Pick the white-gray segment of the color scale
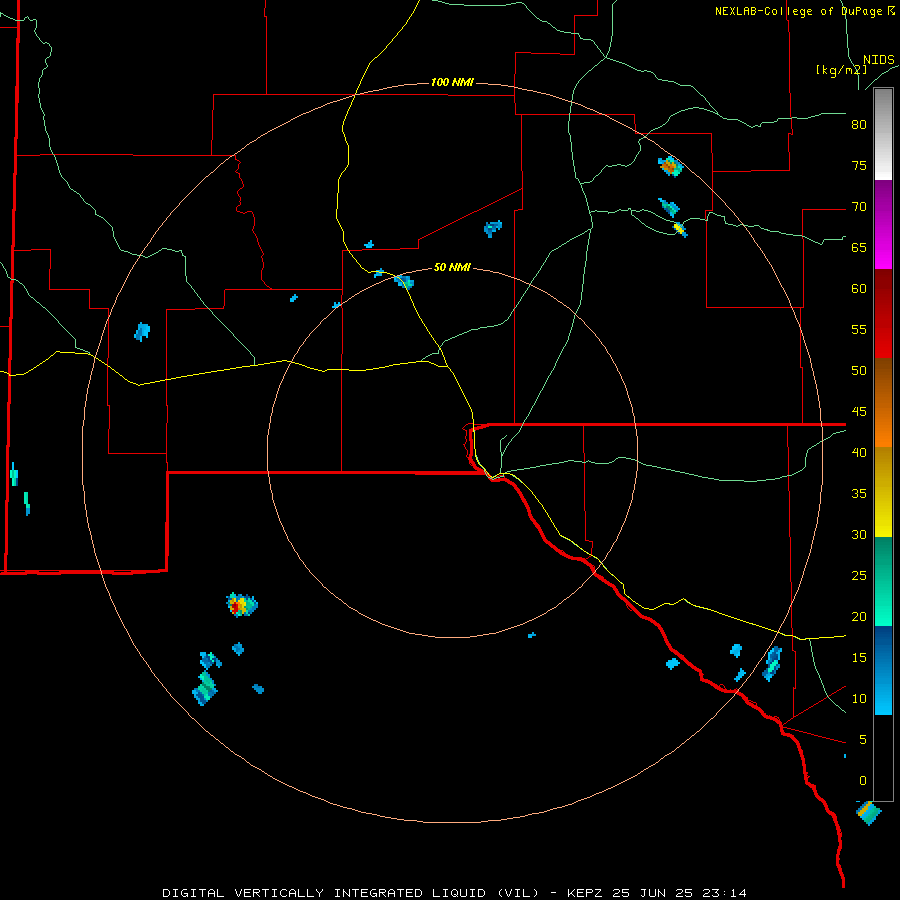 pyautogui.click(x=883, y=134)
